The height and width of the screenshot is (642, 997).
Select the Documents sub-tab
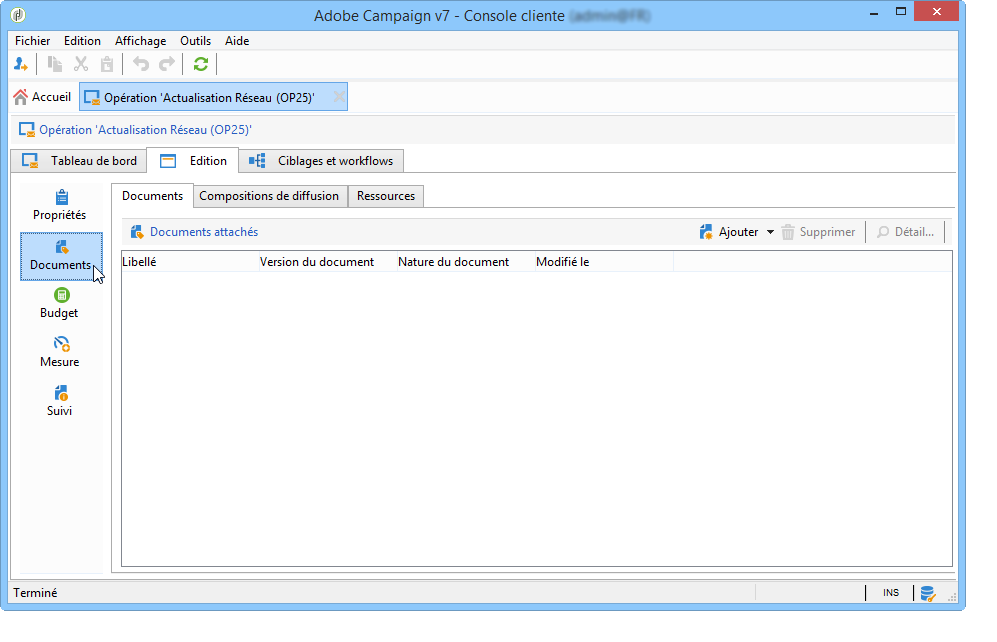[x=153, y=196]
